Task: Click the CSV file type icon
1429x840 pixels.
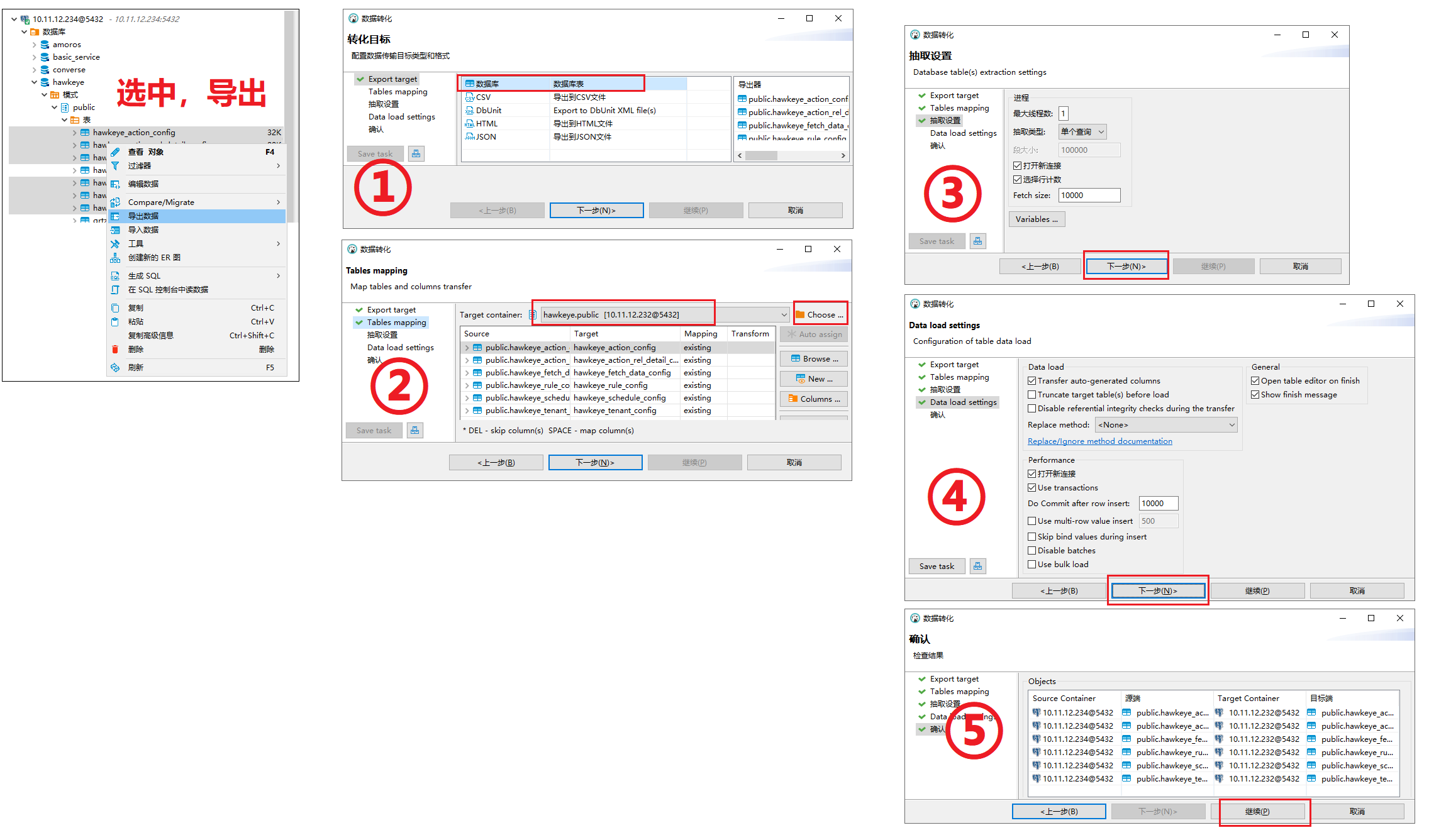Action: point(469,97)
